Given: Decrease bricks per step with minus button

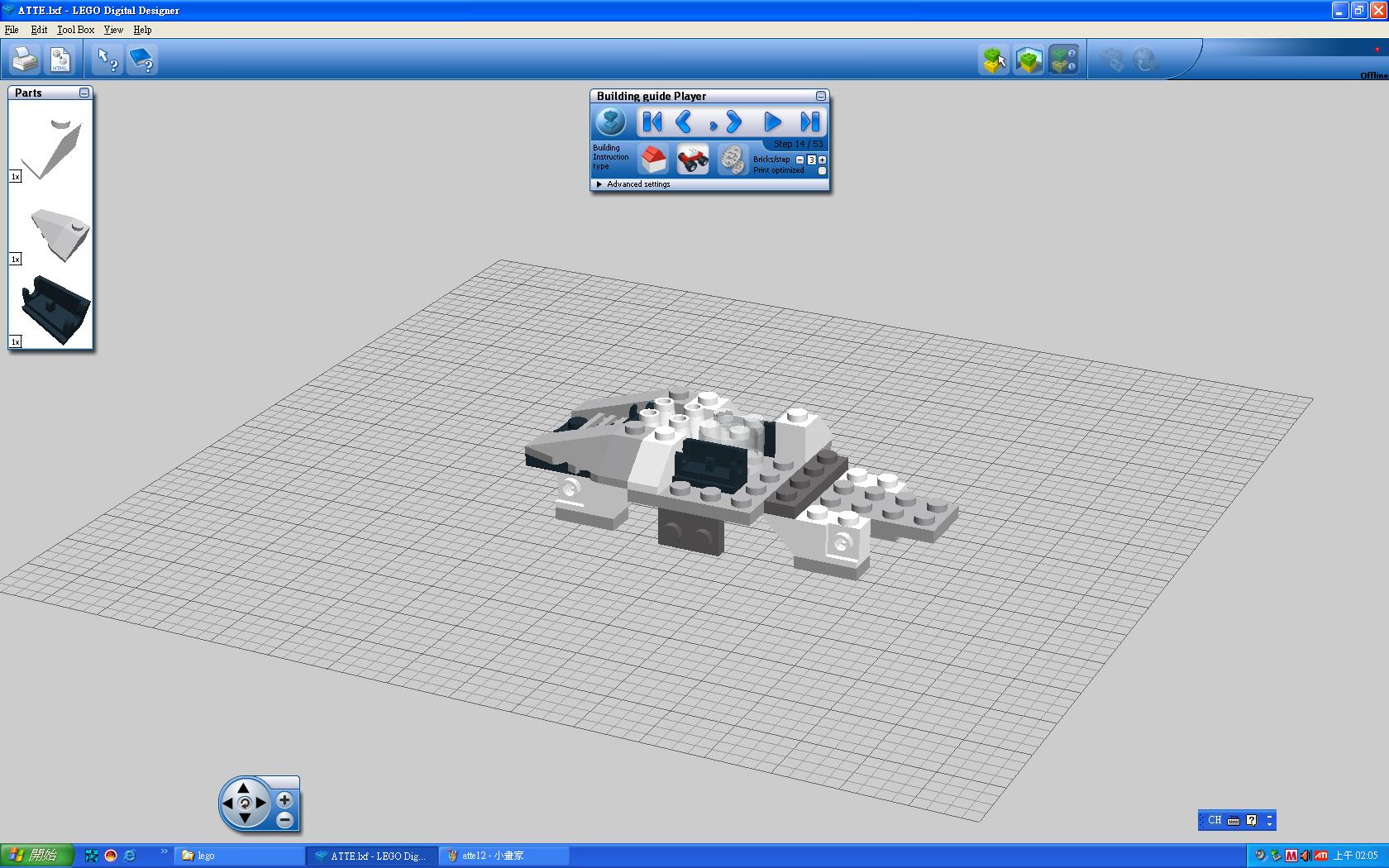Looking at the screenshot, I should pos(800,160).
